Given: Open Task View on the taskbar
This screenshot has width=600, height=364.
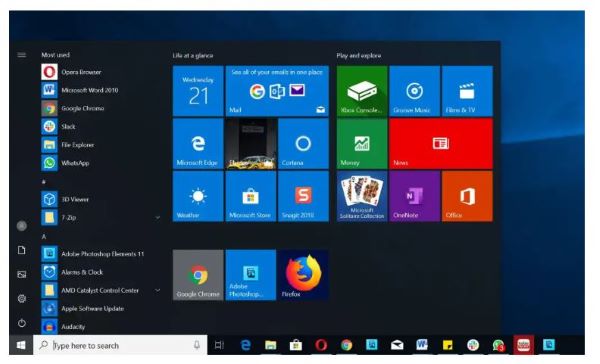Looking at the screenshot, I should click(219, 345).
